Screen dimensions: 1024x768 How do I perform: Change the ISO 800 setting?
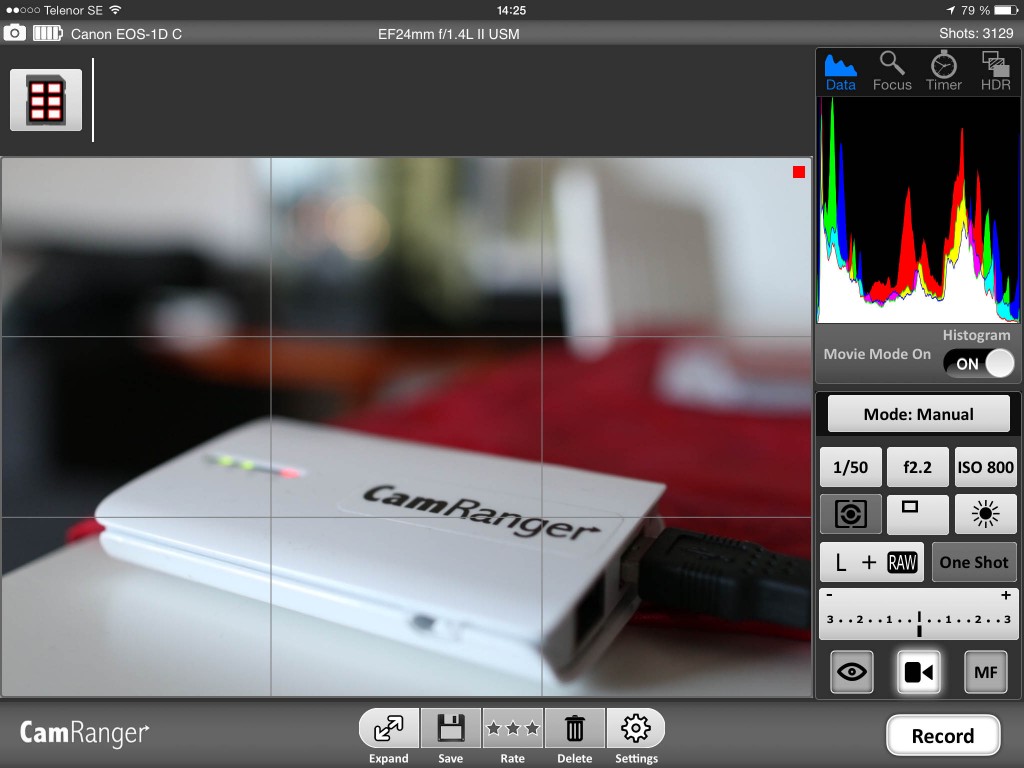click(985, 467)
